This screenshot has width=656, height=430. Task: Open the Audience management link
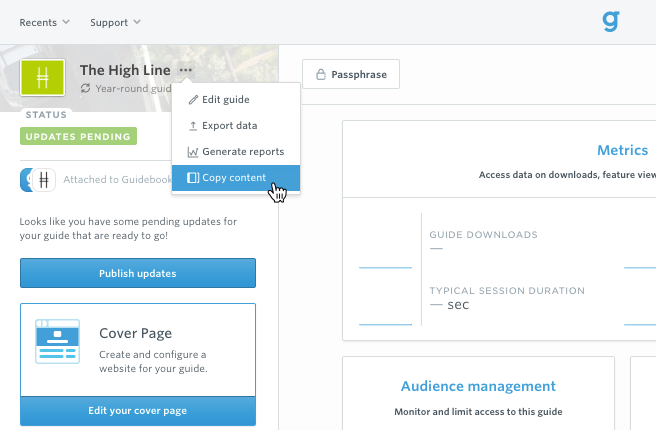click(x=478, y=386)
